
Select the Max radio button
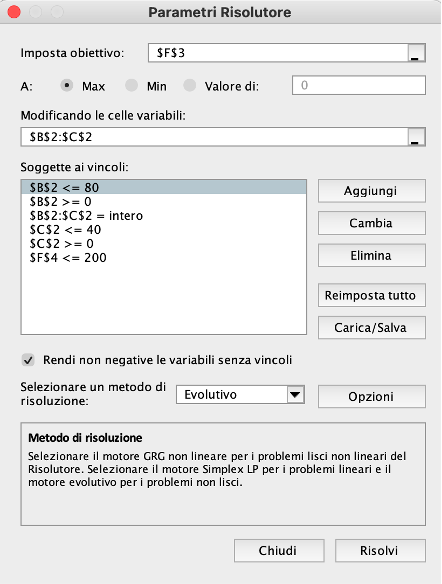[67, 86]
